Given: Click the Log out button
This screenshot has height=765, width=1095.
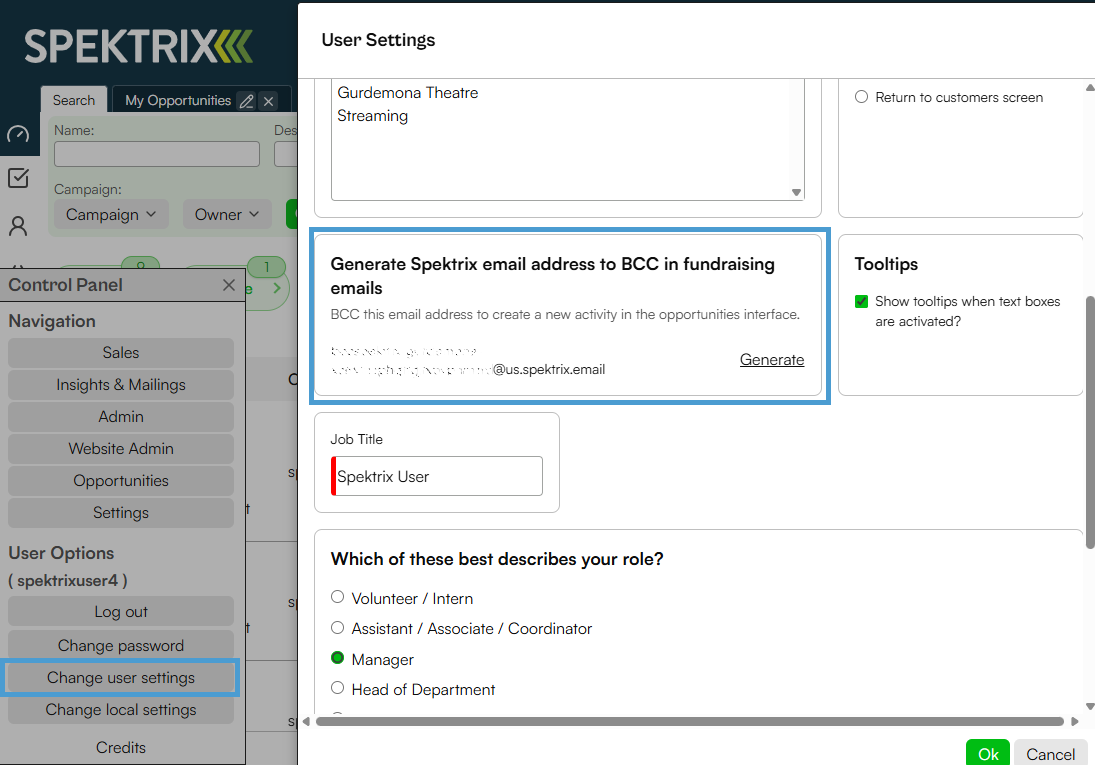Looking at the screenshot, I should point(121,612).
